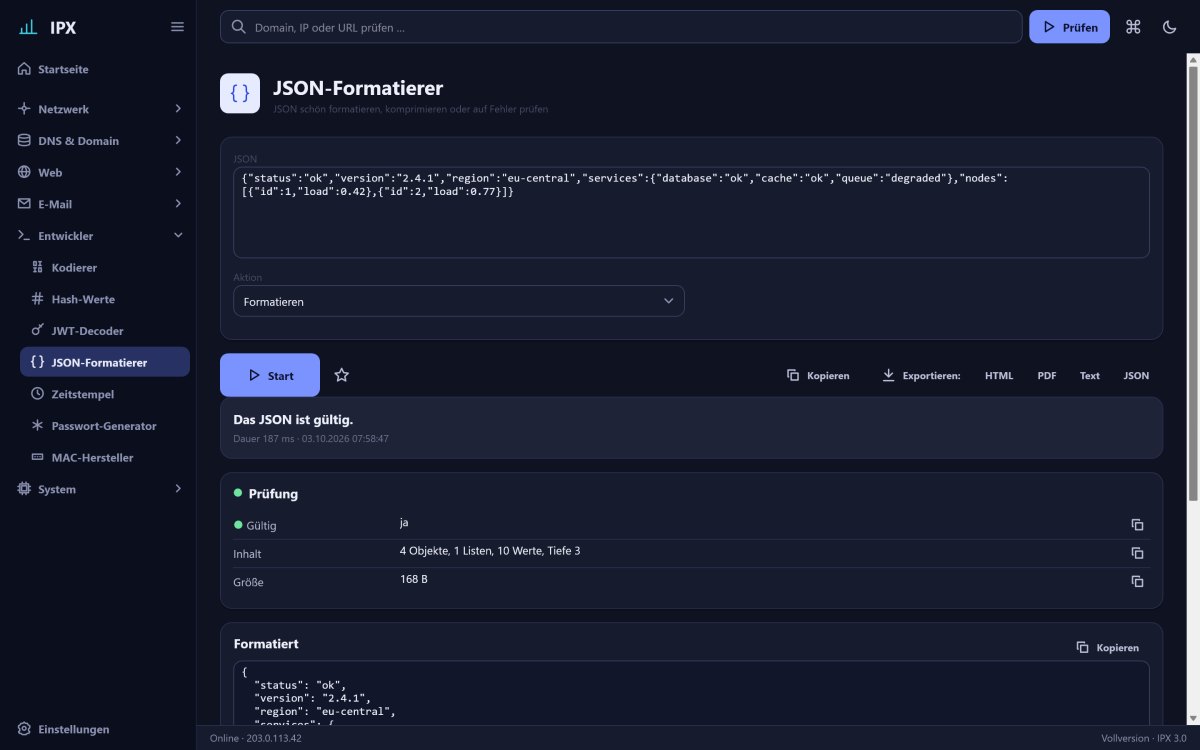Open the JWT-Decoder tool
The image size is (1200, 750).
coord(105,330)
